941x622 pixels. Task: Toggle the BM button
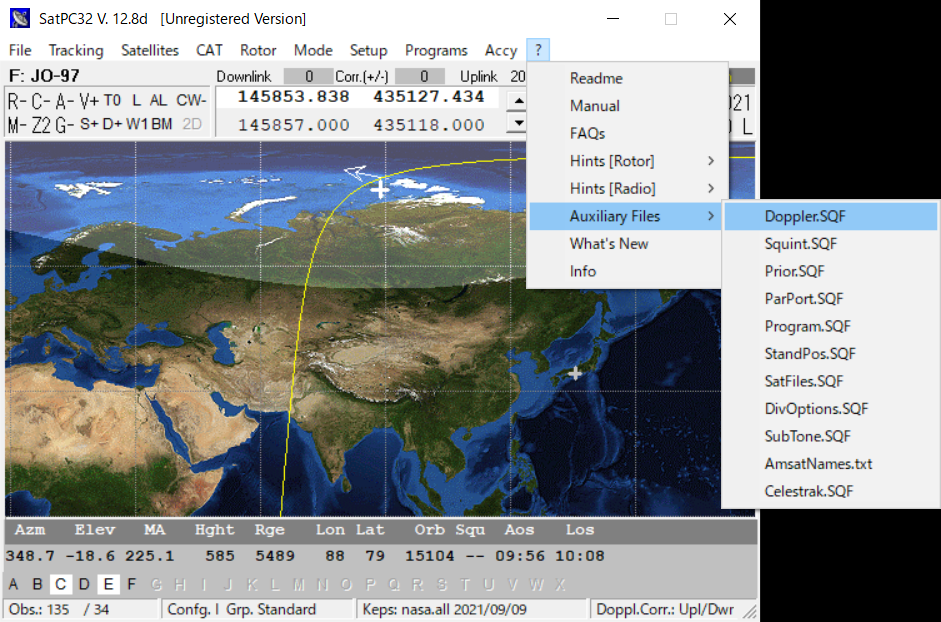tap(162, 125)
